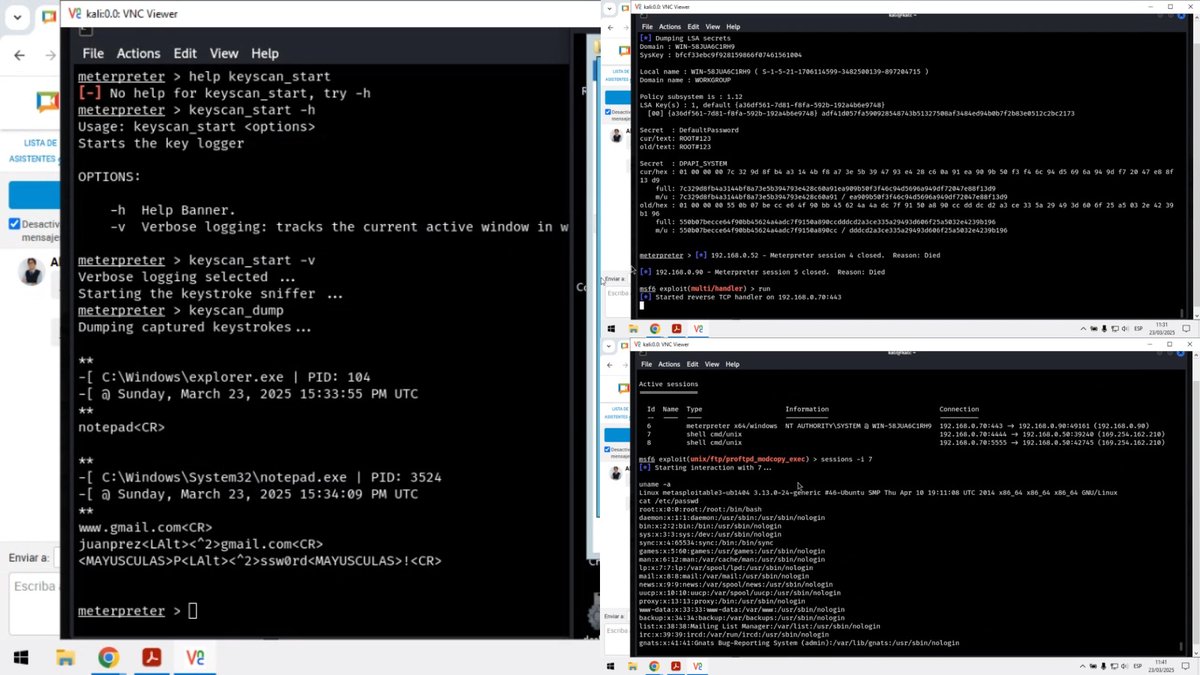Click 'cat /etc/passwd' command line
Image resolution: width=1200 pixels, height=675 pixels.
[667, 501]
